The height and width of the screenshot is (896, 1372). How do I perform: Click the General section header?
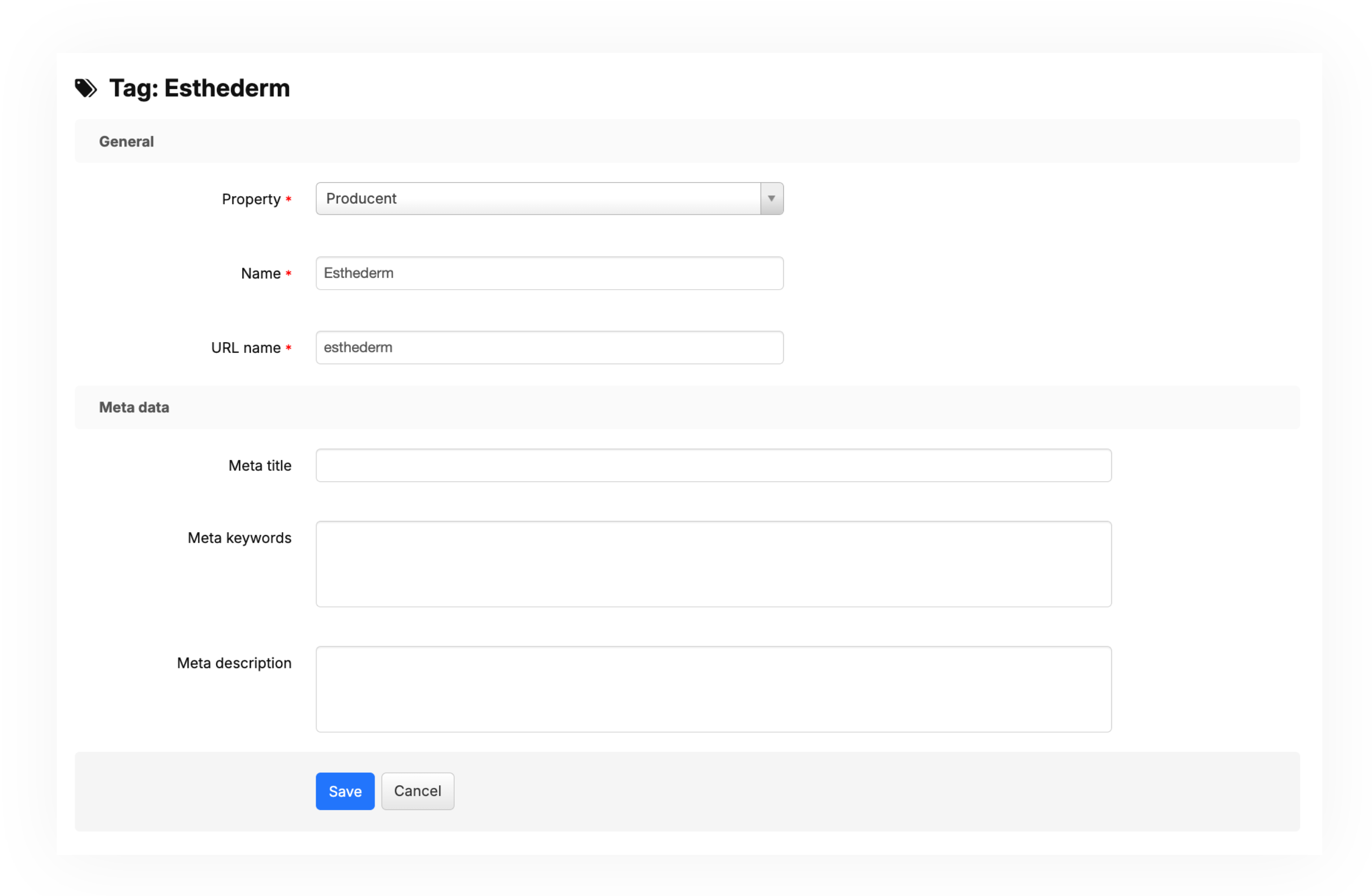tap(126, 142)
